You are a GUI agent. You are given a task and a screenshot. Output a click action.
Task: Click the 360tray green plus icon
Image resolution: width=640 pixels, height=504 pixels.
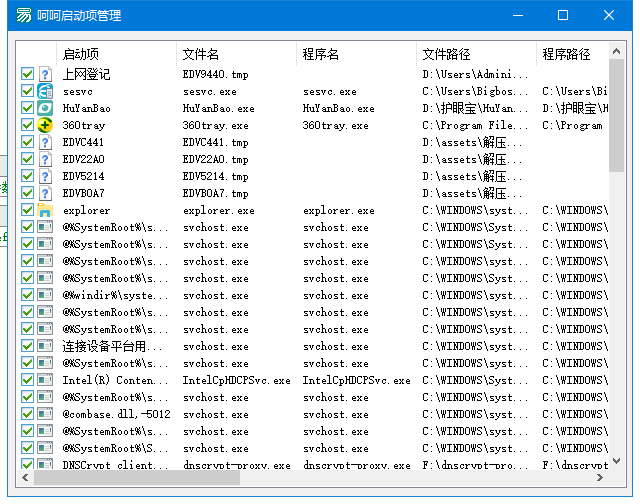click(45, 125)
